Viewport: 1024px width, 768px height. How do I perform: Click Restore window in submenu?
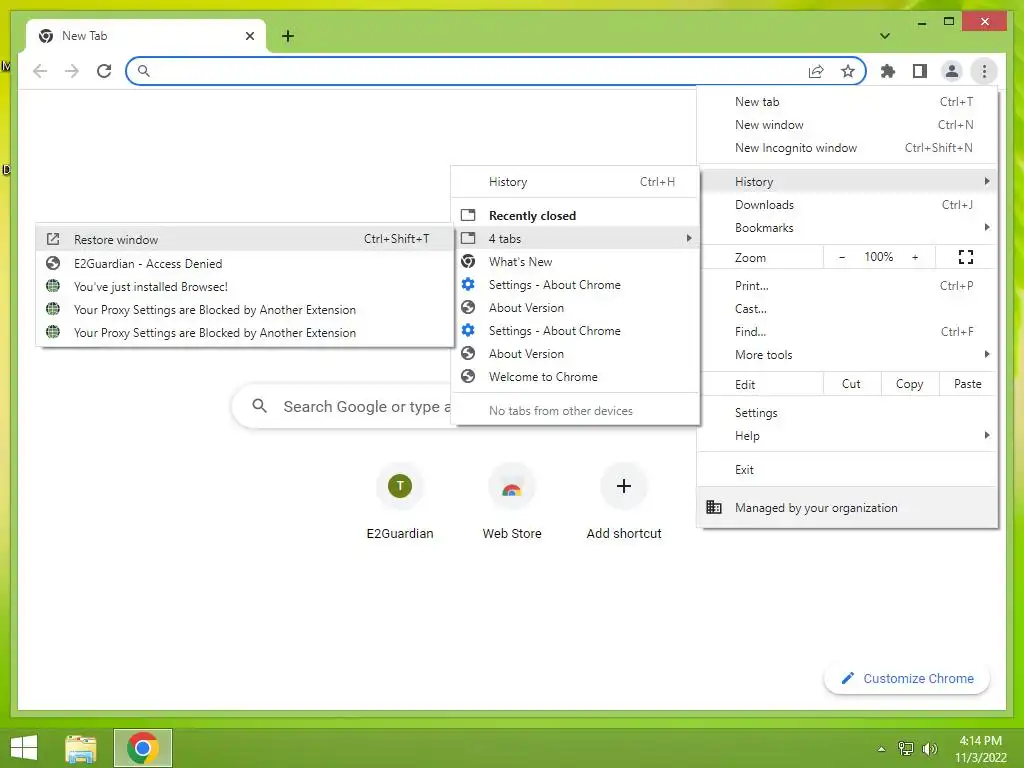click(245, 239)
